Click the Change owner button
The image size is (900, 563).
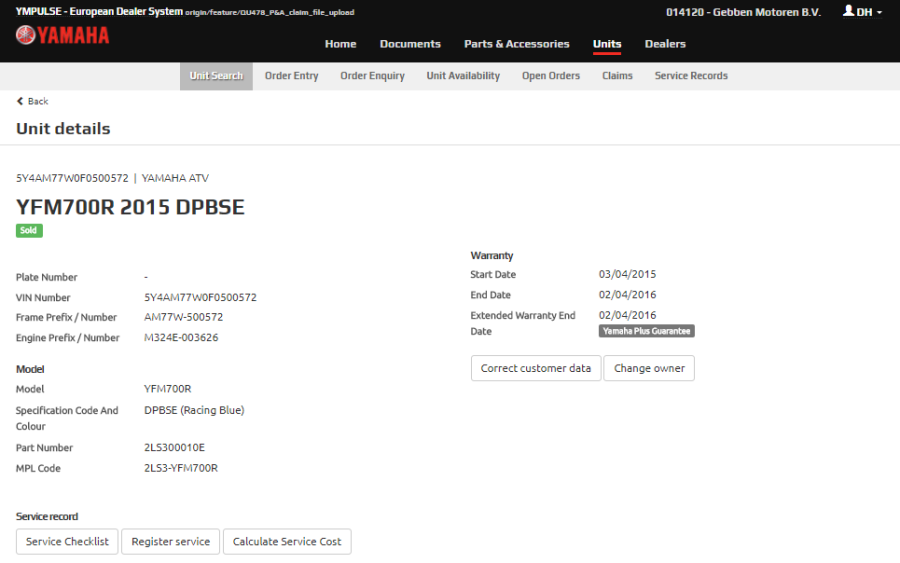tap(649, 368)
